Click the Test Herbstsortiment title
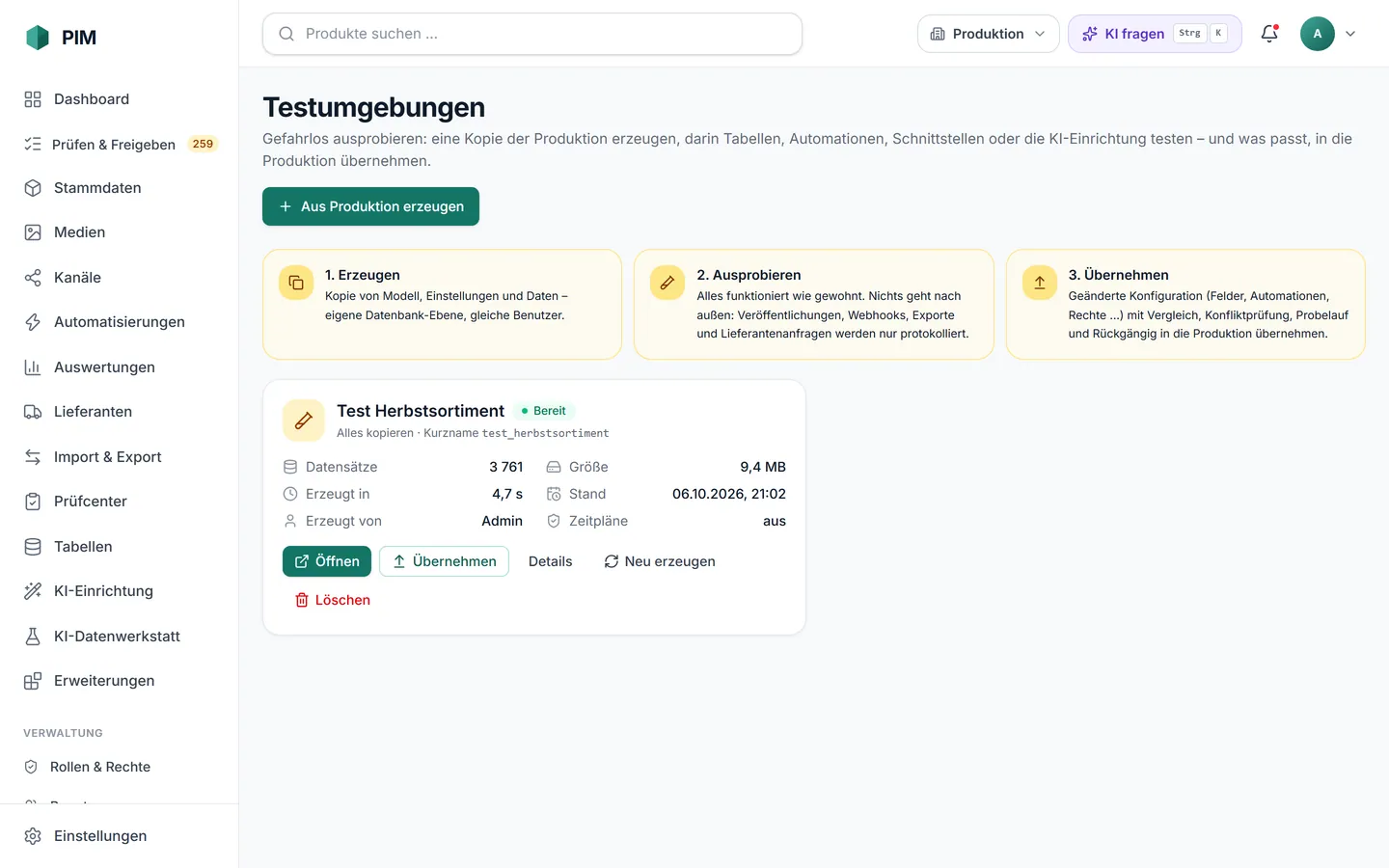This screenshot has height=868, width=1389. [x=421, y=411]
